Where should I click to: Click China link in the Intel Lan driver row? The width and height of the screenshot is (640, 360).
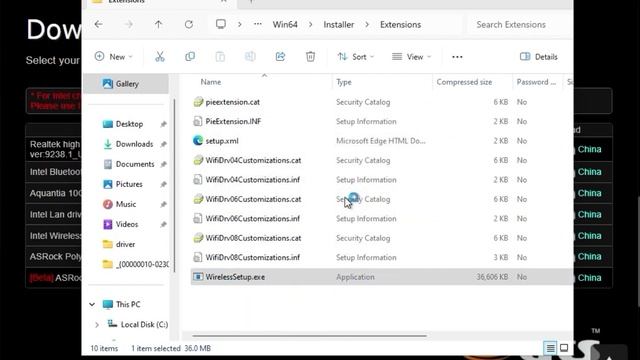pyautogui.click(x=589, y=214)
